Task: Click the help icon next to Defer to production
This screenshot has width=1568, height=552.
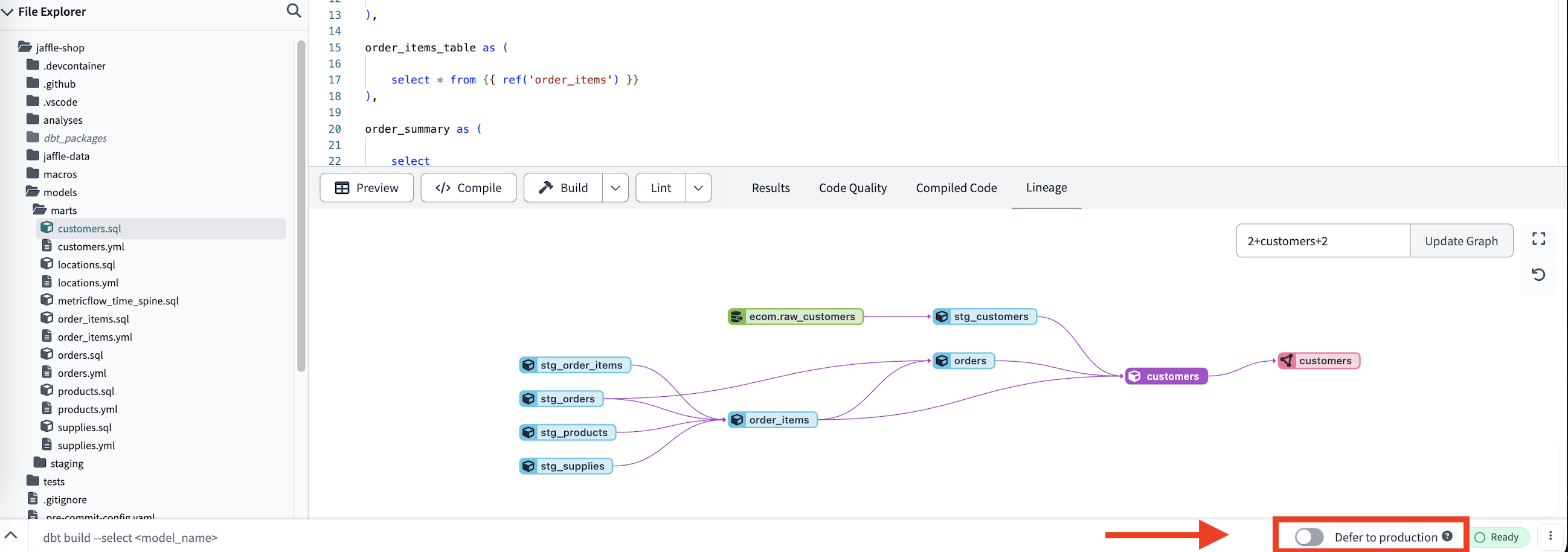Action: coord(1447,536)
